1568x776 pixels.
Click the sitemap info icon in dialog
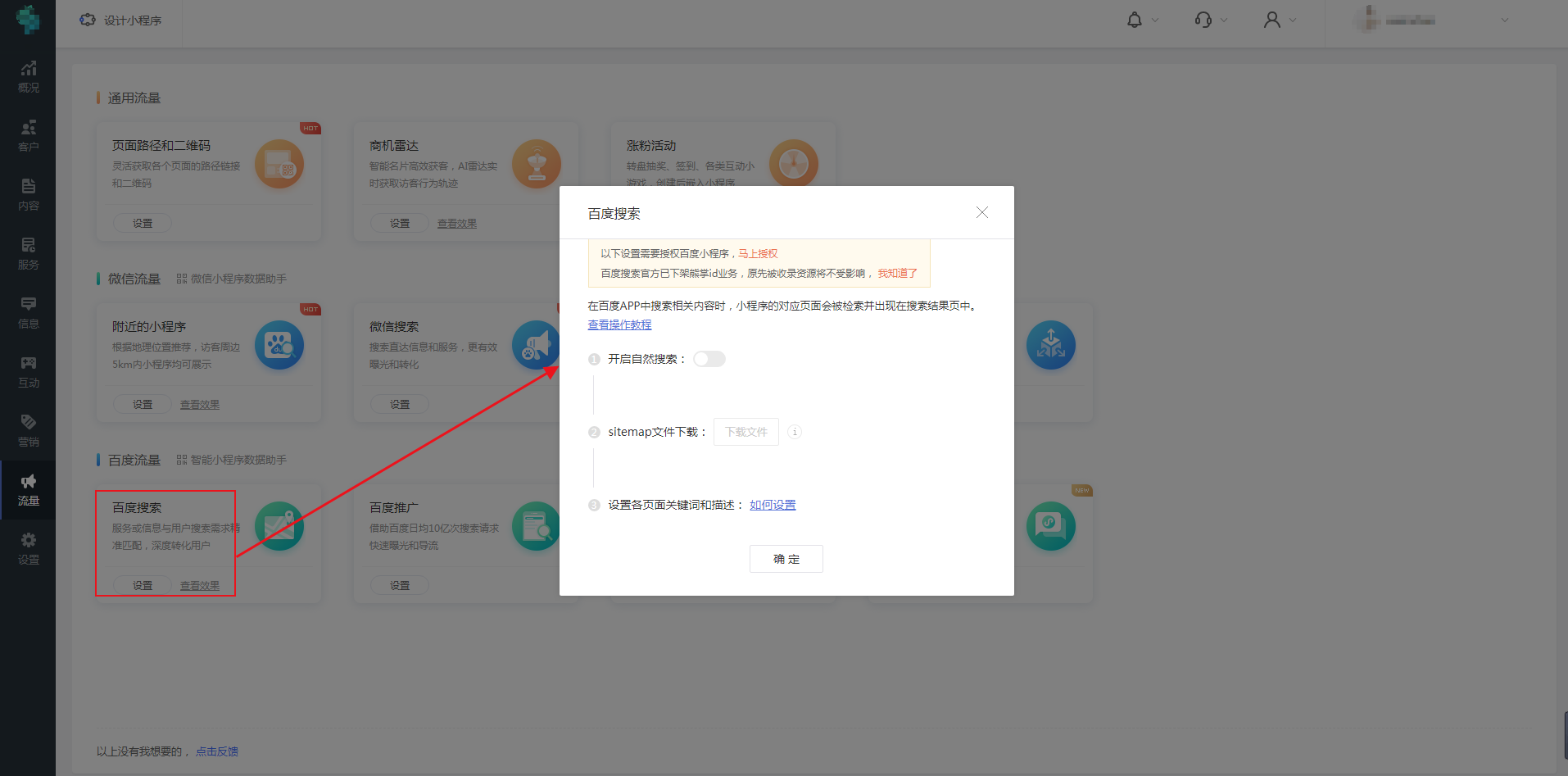[x=795, y=432]
